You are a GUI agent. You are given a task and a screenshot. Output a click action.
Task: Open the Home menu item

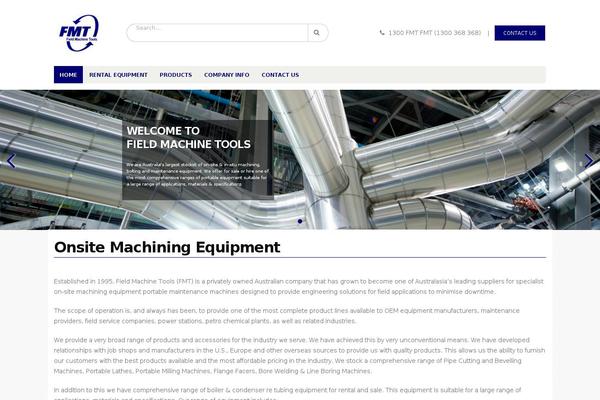pyautogui.click(x=68, y=75)
